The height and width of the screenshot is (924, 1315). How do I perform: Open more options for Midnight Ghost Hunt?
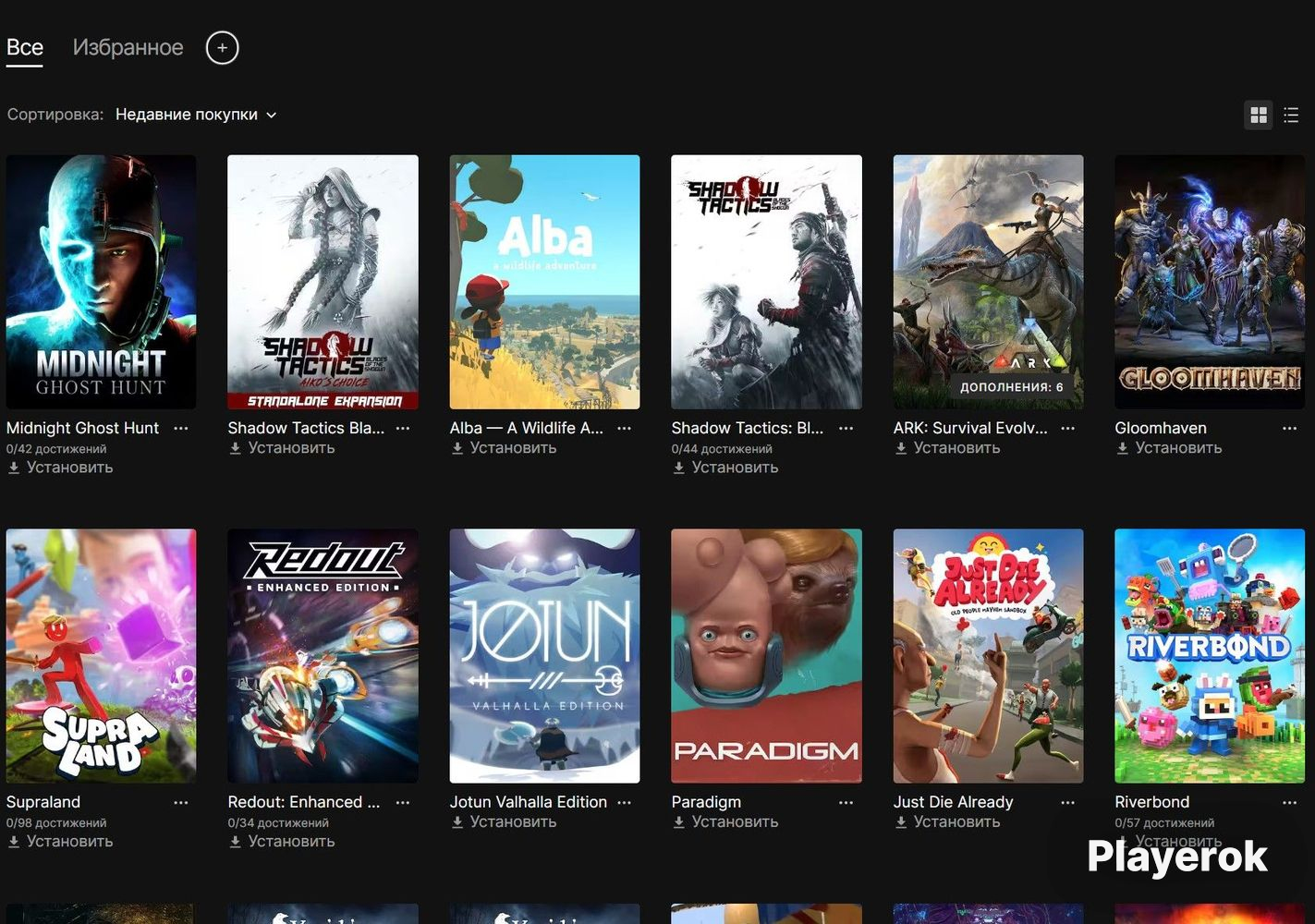tap(181, 428)
